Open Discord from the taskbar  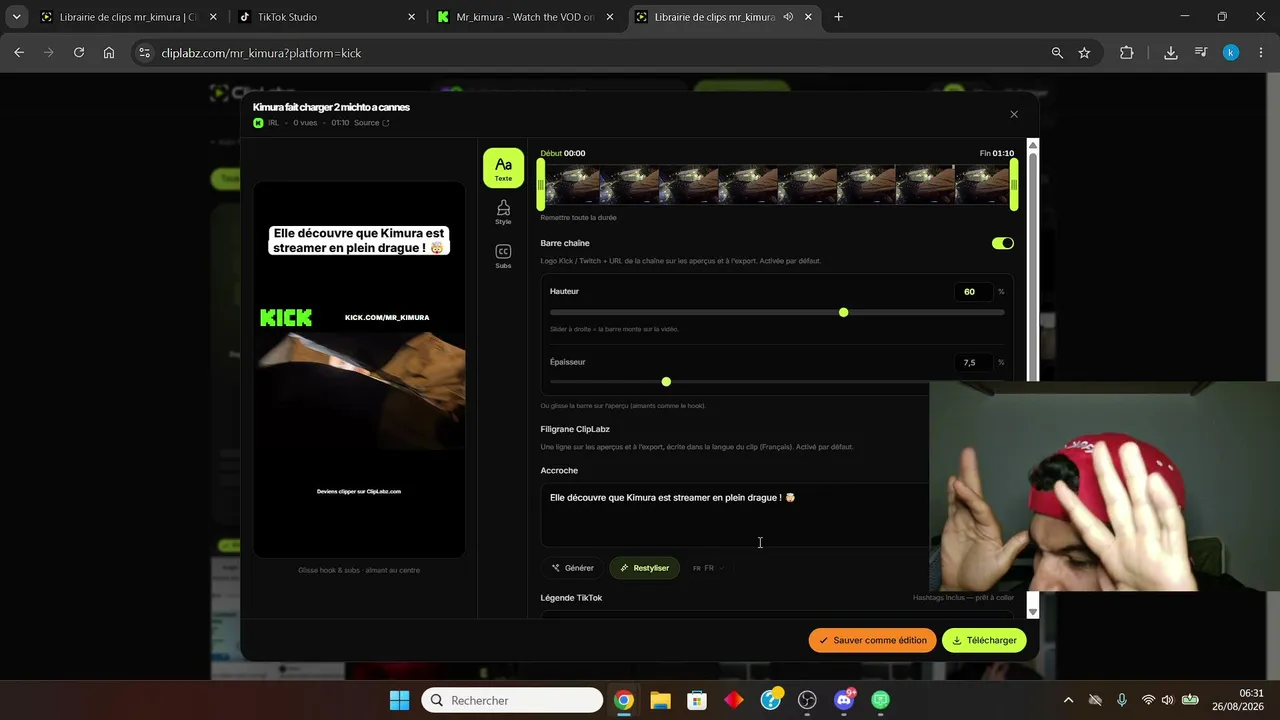pyautogui.click(x=844, y=700)
